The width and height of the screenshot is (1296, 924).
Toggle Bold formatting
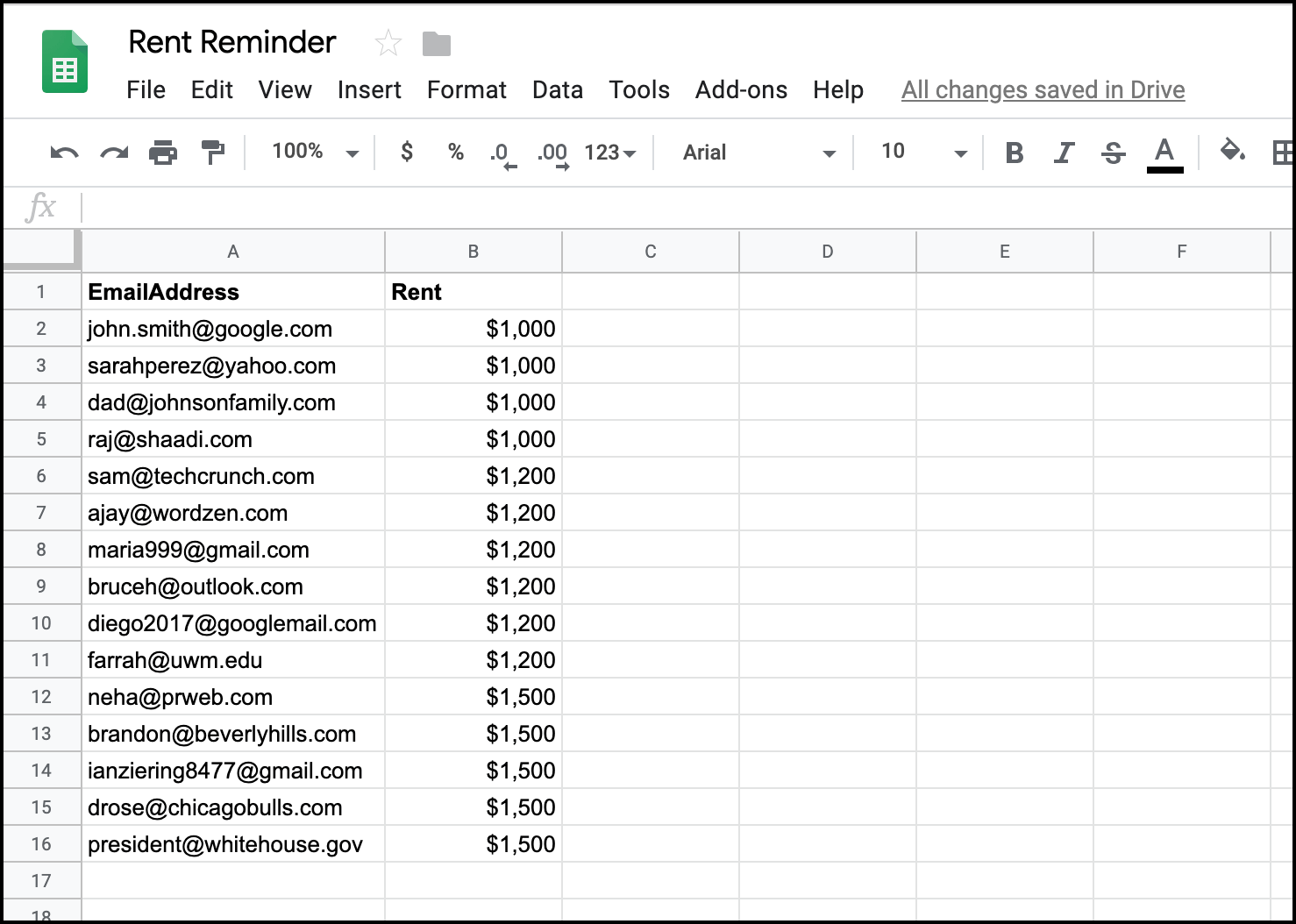[1015, 153]
